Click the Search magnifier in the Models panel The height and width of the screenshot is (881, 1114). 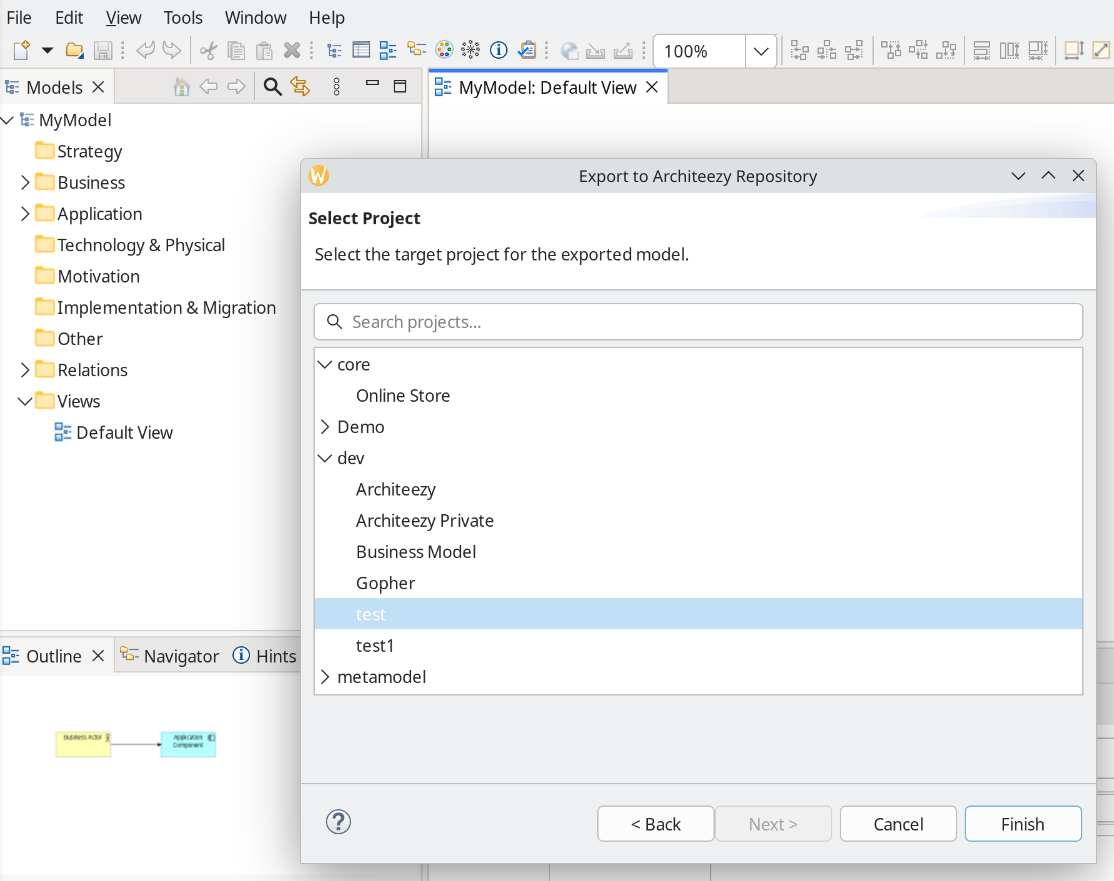[272, 87]
